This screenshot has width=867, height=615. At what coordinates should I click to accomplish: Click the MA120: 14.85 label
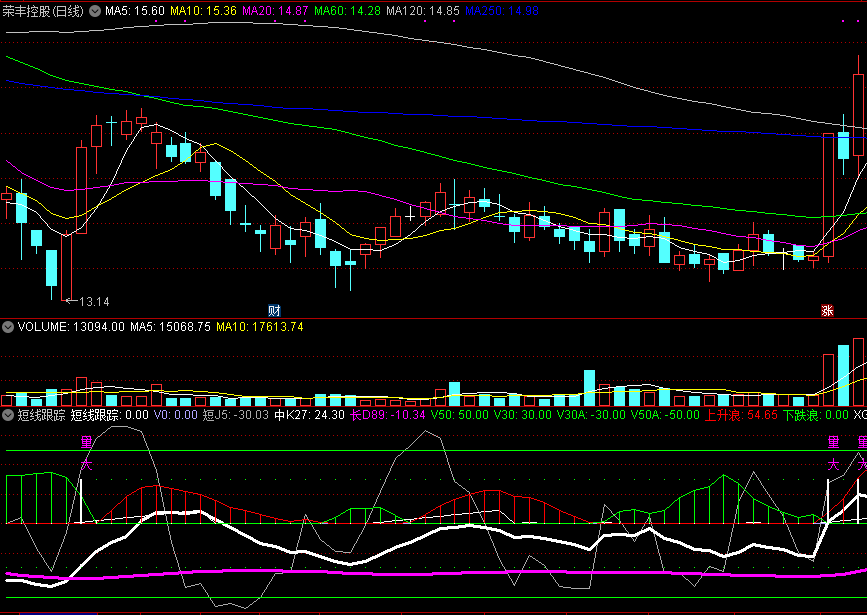[422, 11]
